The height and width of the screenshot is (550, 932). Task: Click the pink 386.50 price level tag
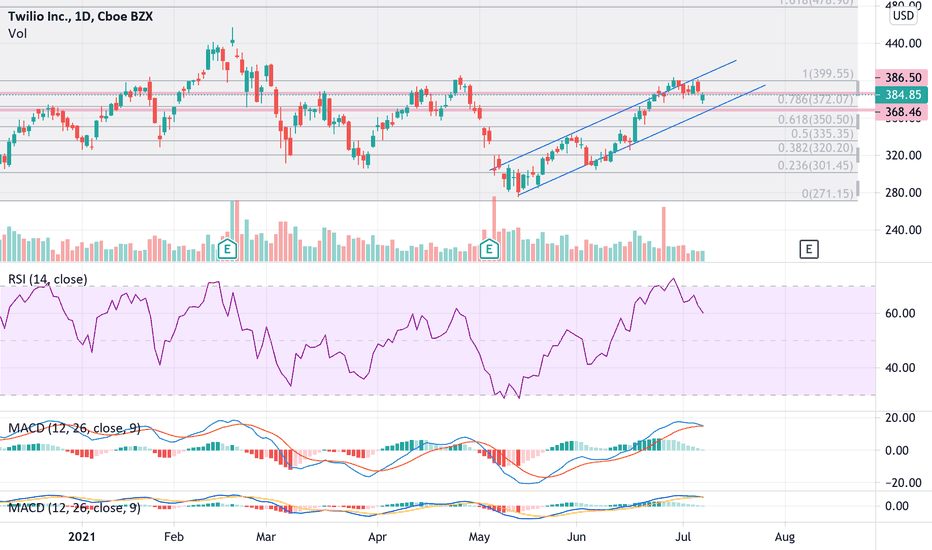click(x=903, y=78)
